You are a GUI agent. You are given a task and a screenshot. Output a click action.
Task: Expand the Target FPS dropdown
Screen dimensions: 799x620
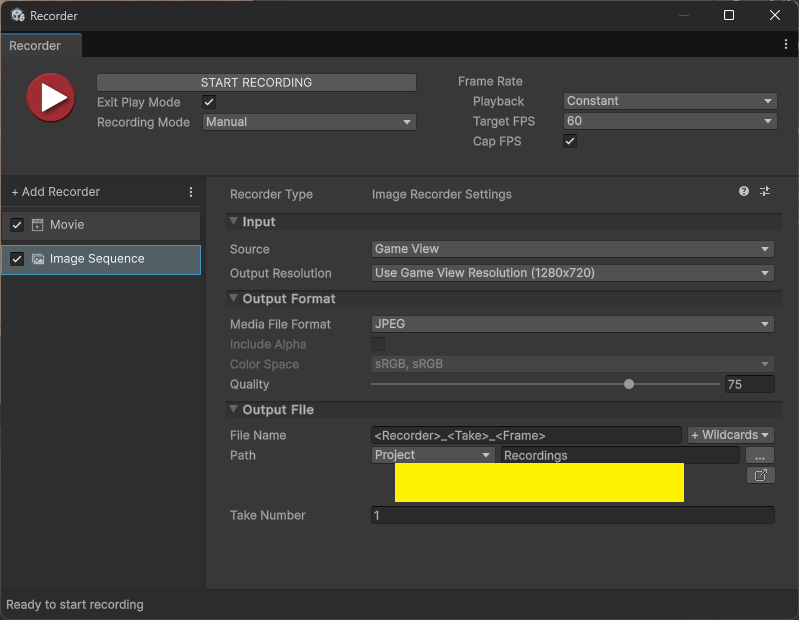669,121
